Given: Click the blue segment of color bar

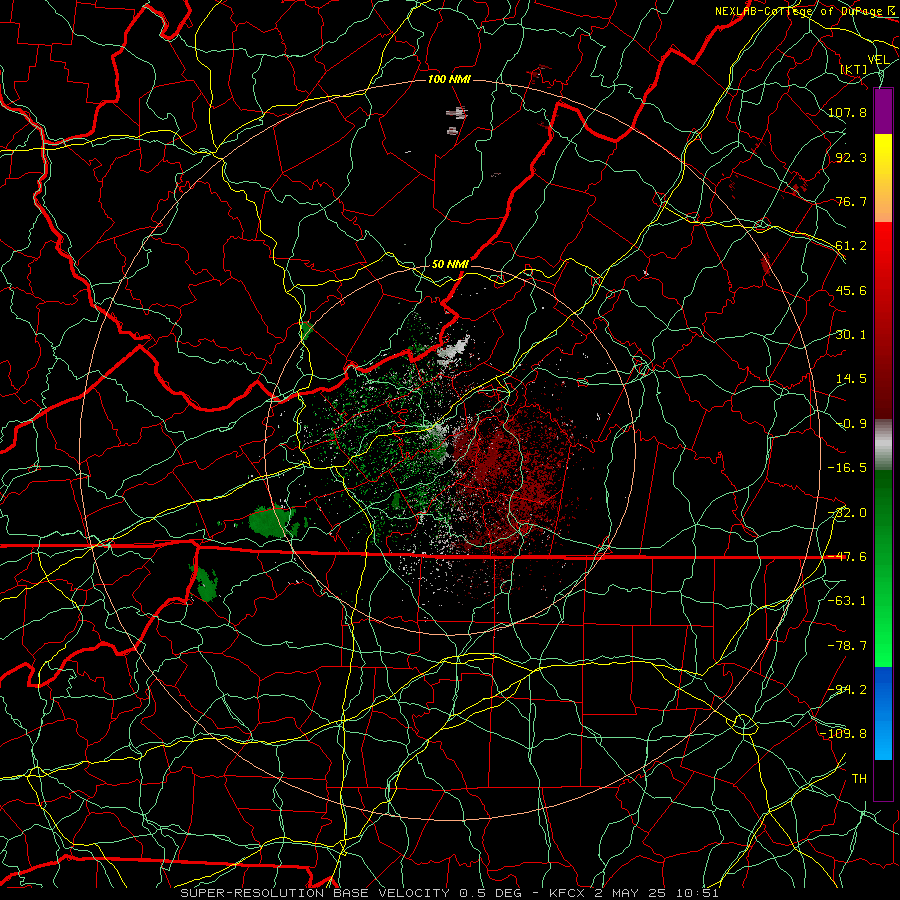Looking at the screenshot, I should click(883, 713).
